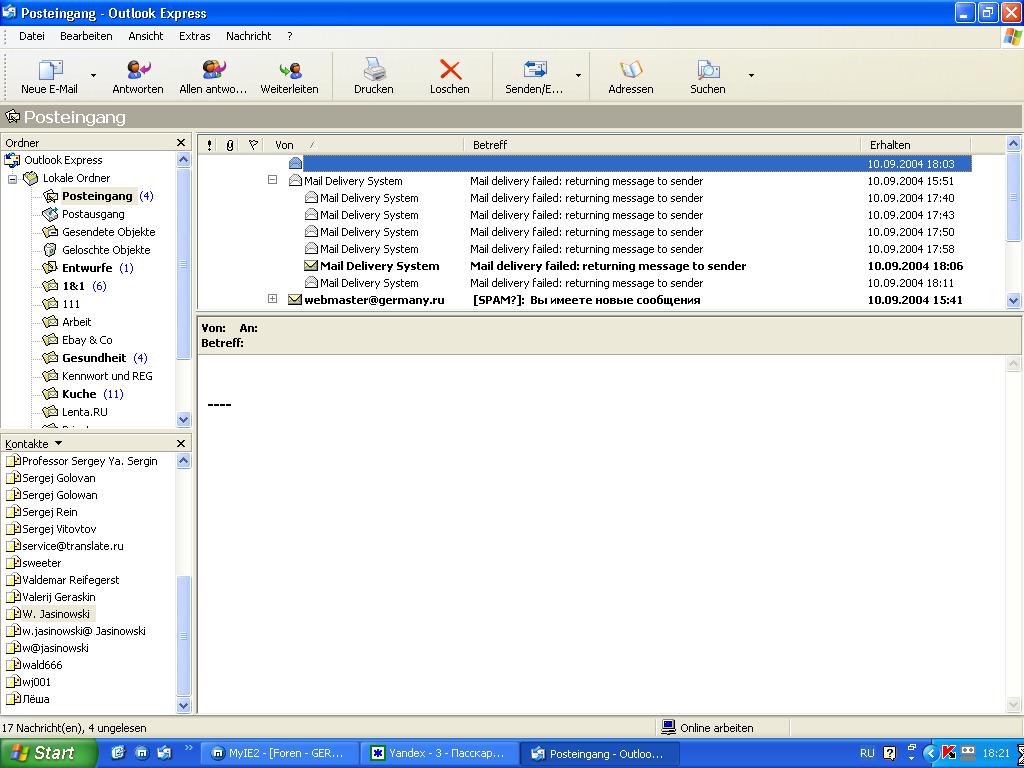Open the Gesendete Objekte folder
Image resolution: width=1024 pixels, height=768 pixels.
(x=99, y=232)
